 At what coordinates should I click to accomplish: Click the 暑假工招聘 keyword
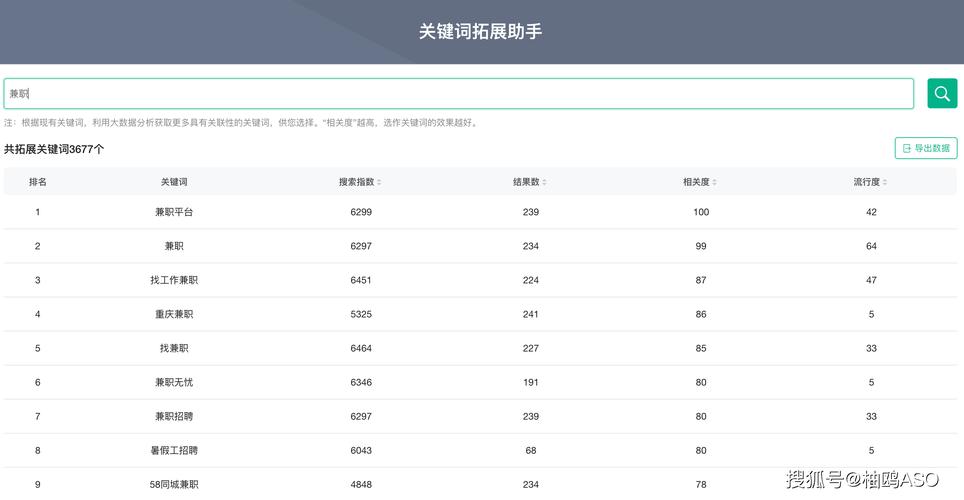(174, 450)
